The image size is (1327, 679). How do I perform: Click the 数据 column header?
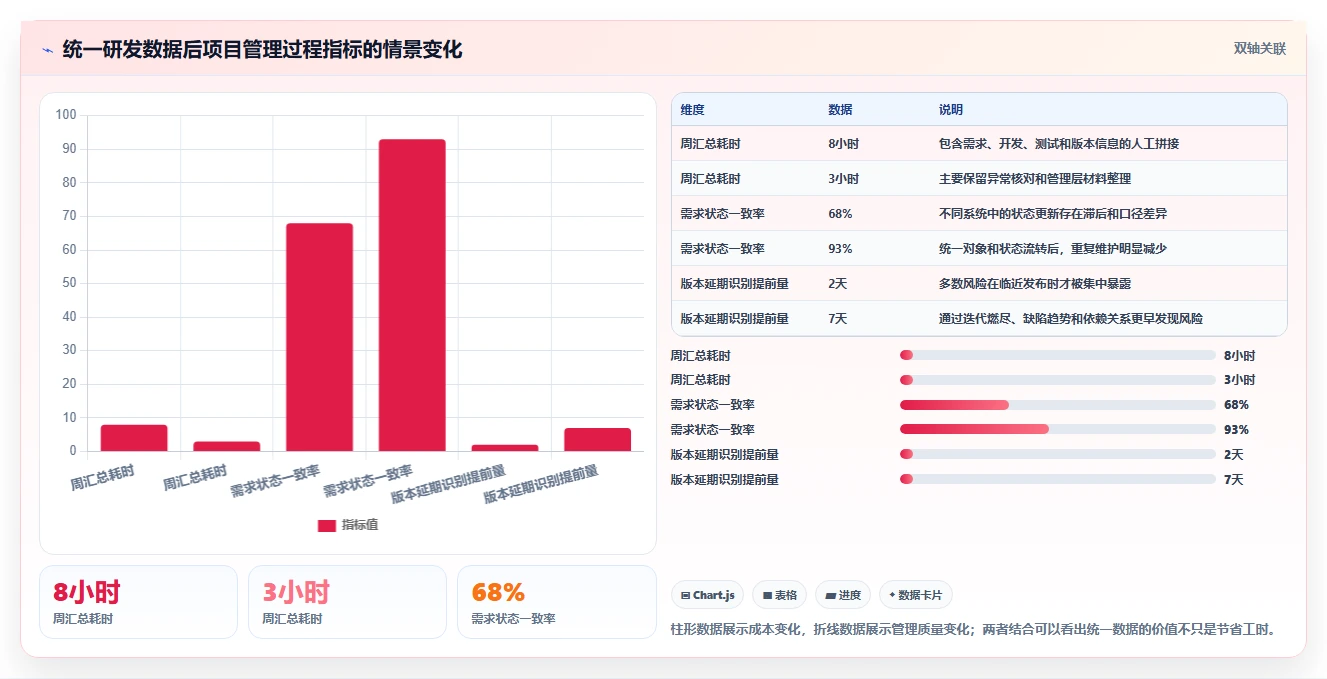coord(841,110)
